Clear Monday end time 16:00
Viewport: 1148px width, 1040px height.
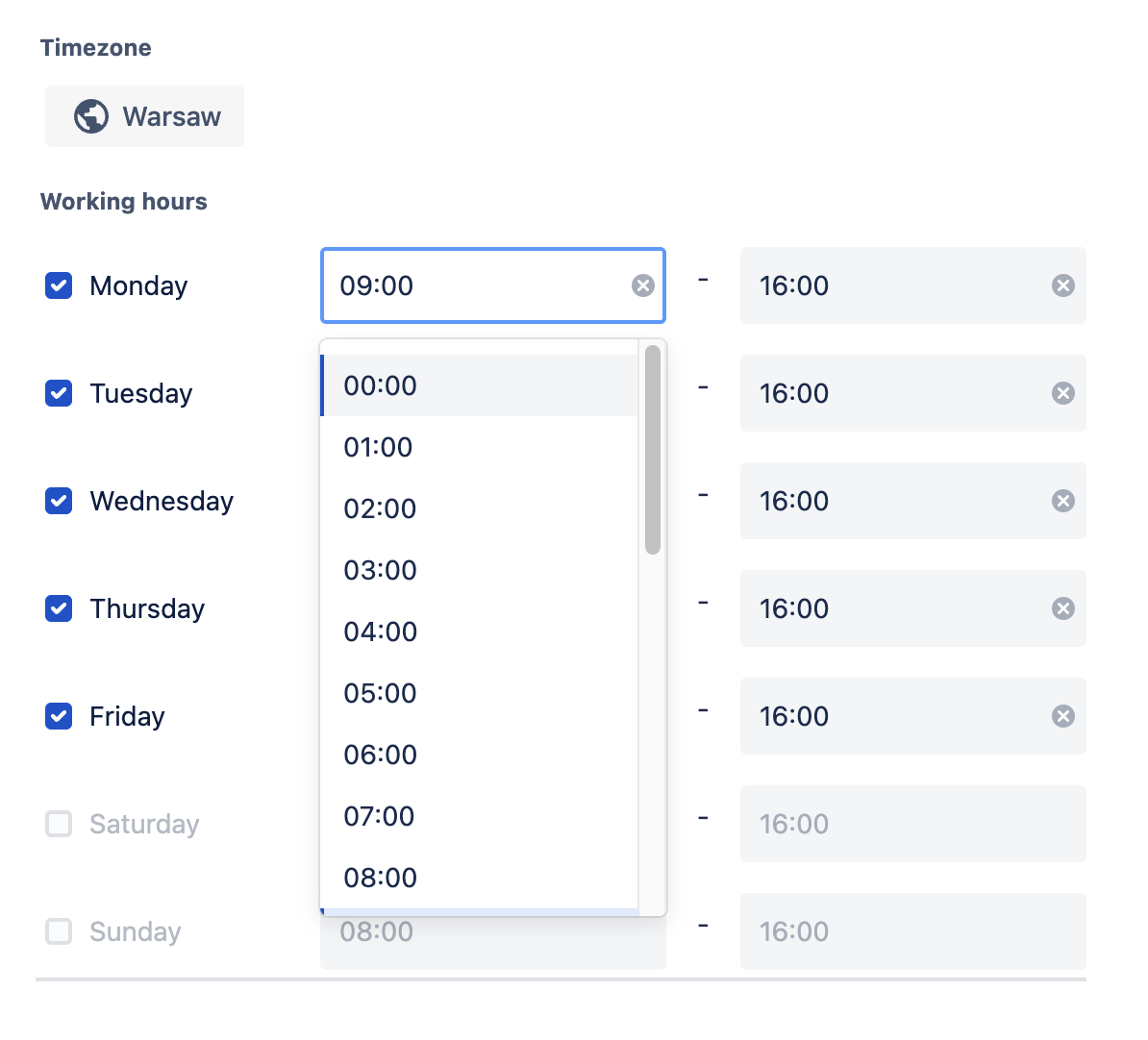1062,285
